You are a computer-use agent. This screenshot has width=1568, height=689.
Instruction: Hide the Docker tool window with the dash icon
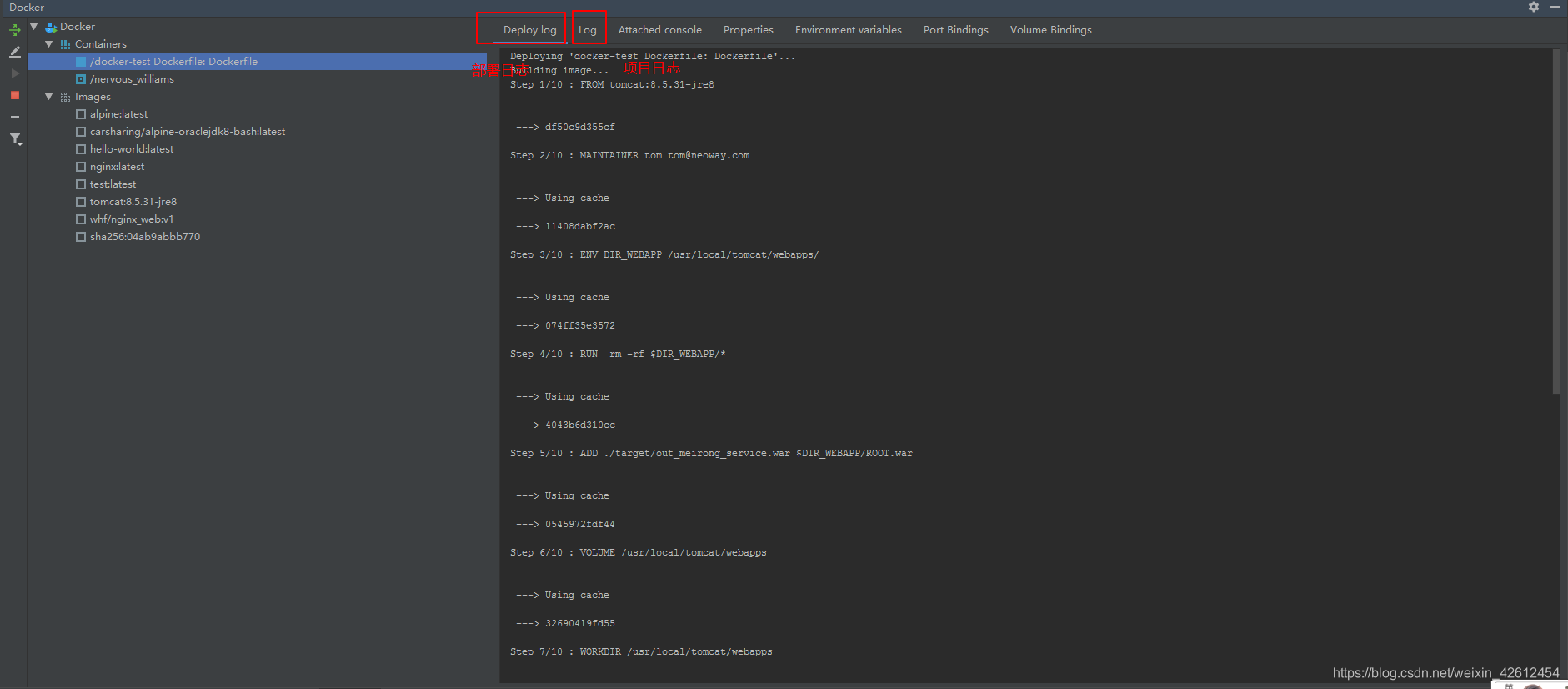coord(1555,7)
